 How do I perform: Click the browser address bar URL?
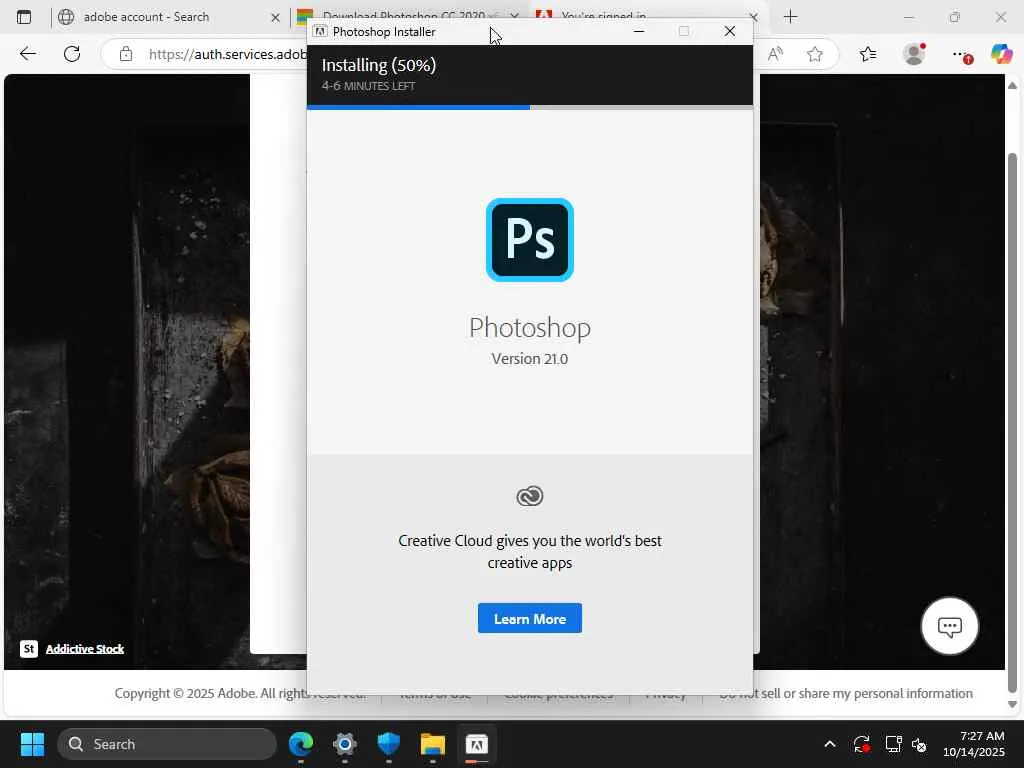pyautogui.click(x=227, y=54)
